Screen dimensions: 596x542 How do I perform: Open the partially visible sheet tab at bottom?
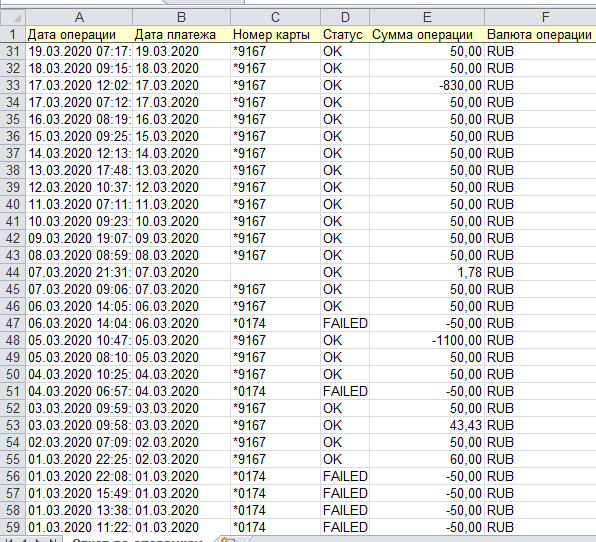pyautogui.click(x=137, y=540)
